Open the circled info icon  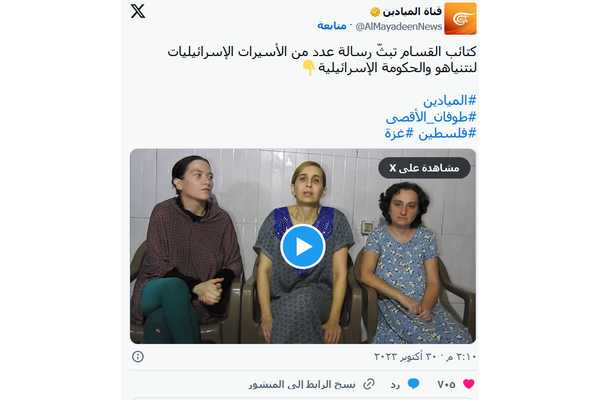point(138,357)
